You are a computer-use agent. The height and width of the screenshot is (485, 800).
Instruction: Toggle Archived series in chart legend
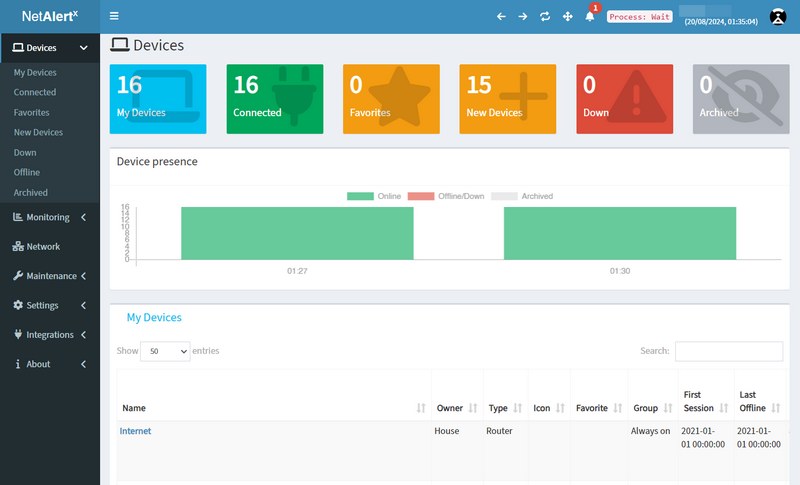coord(522,196)
